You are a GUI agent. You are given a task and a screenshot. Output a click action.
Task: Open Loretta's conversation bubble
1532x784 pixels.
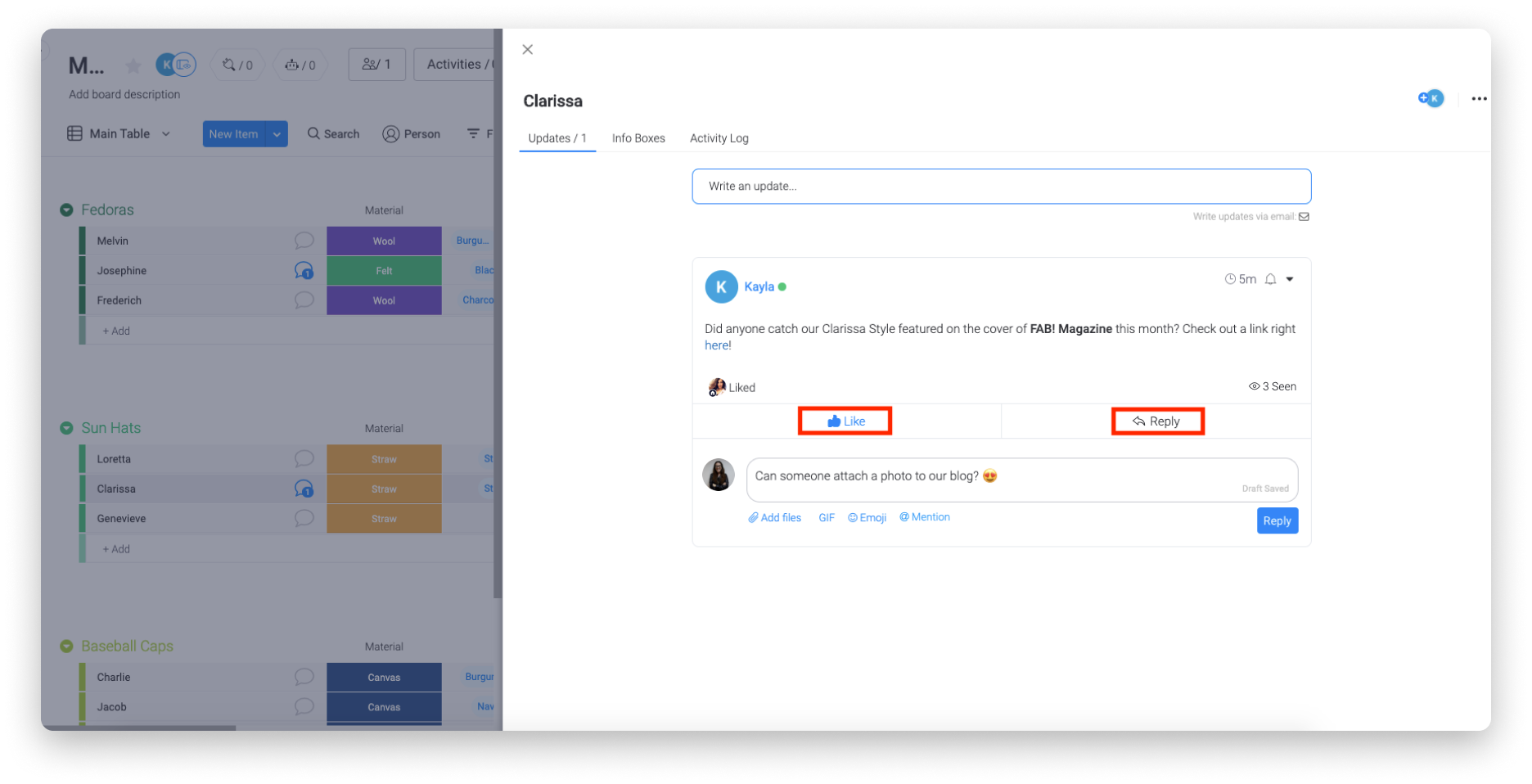pos(304,459)
